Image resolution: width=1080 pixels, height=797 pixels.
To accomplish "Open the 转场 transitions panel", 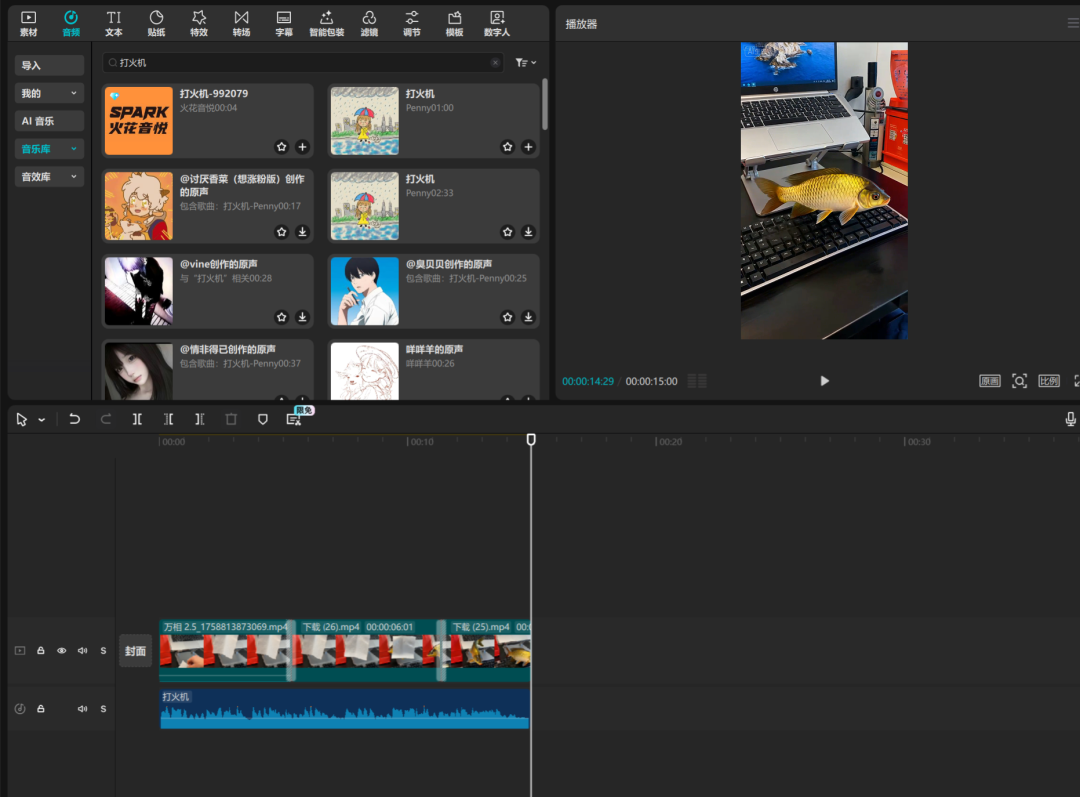I will (241, 23).
